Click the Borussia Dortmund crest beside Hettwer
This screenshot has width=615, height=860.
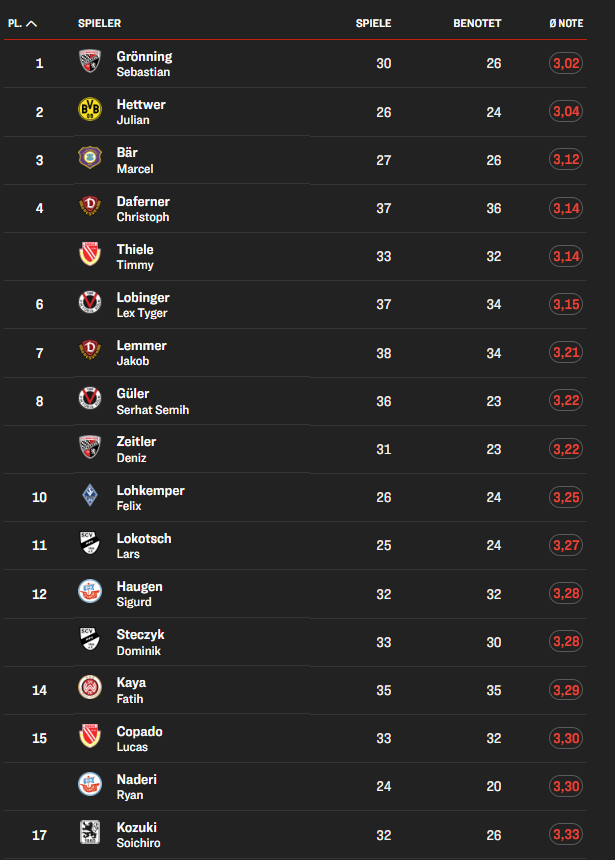click(90, 110)
